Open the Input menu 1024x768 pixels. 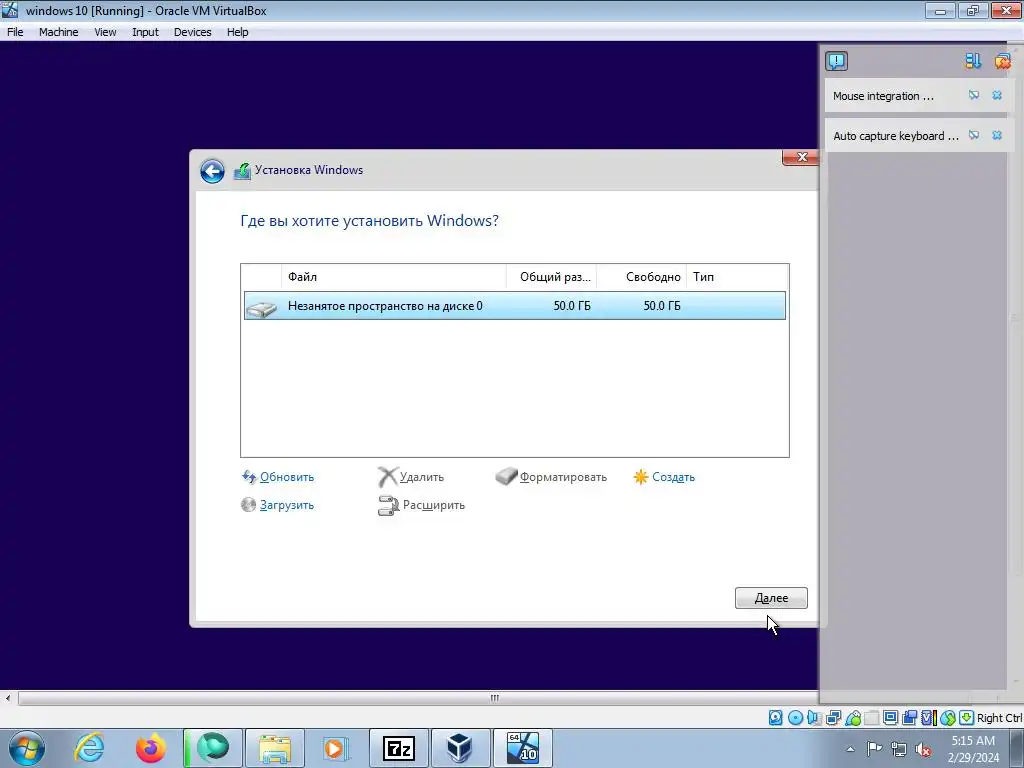point(145,32)
